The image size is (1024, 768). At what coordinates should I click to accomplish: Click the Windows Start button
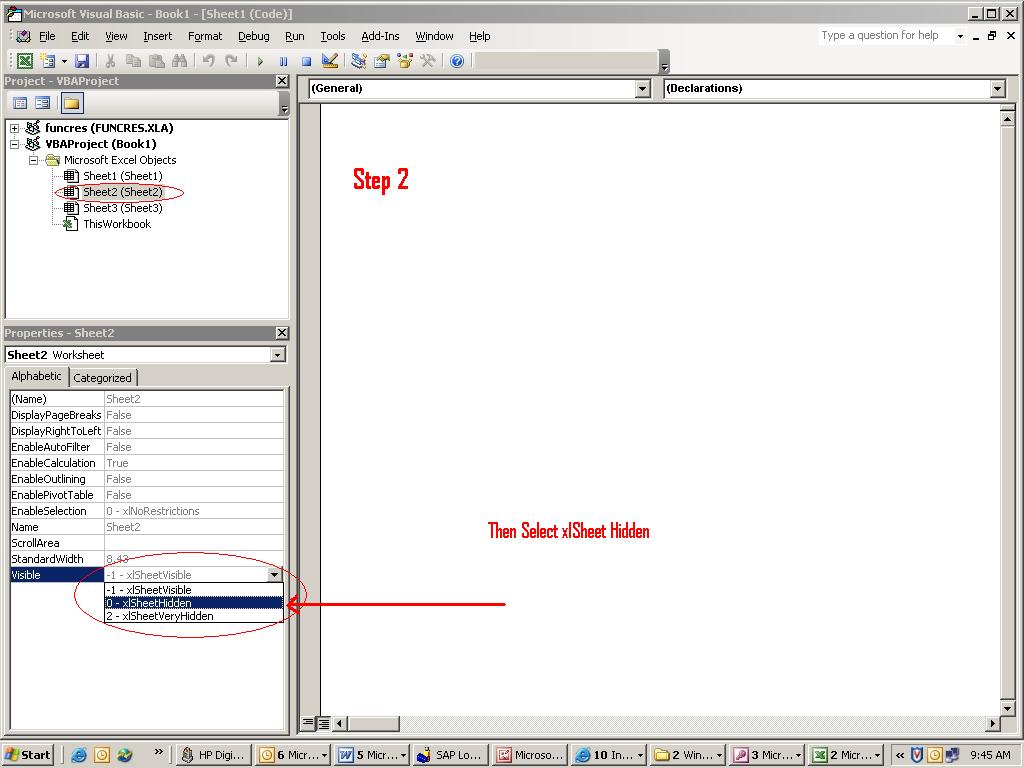pos(28,755)
